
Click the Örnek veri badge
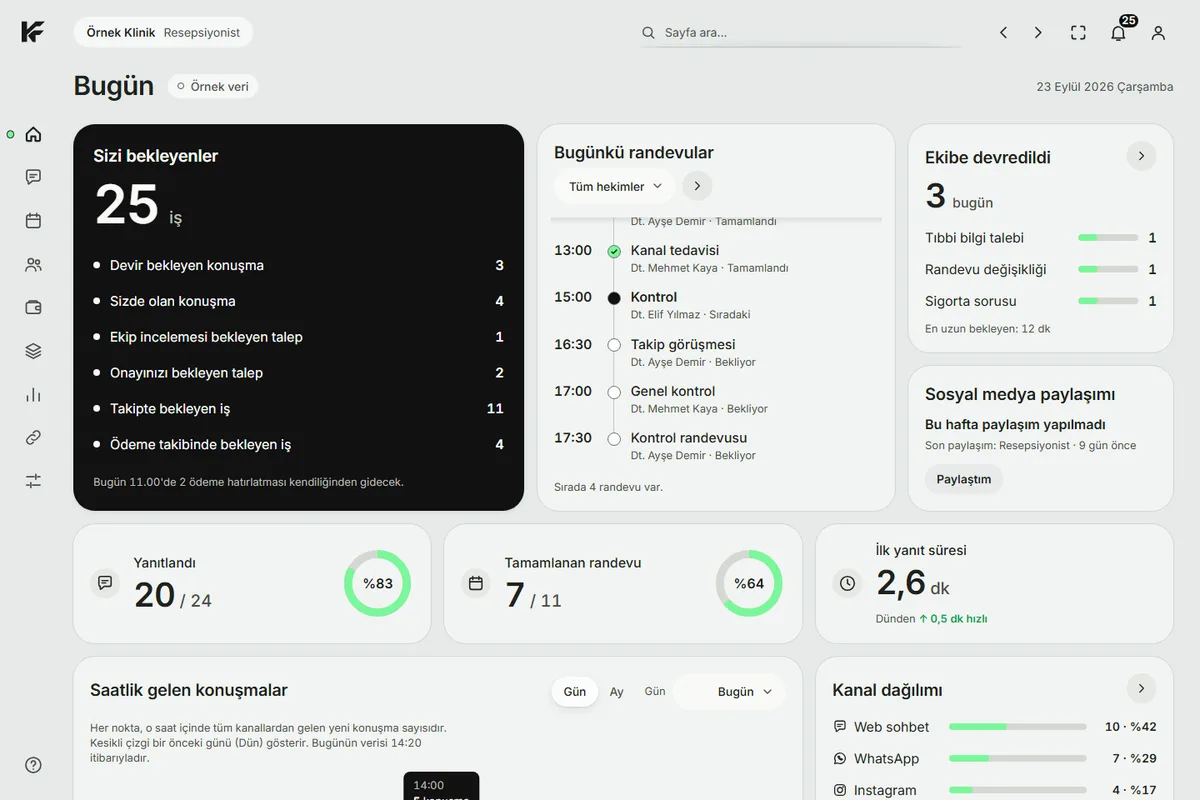[213, 86]
